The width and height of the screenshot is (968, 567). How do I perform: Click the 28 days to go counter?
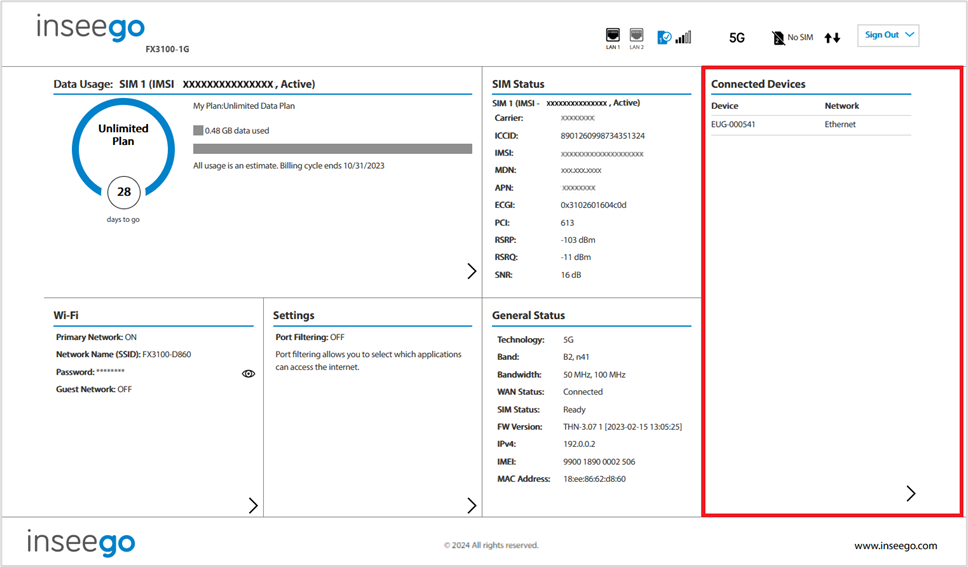pyautogui.click(x=123, y=192)
